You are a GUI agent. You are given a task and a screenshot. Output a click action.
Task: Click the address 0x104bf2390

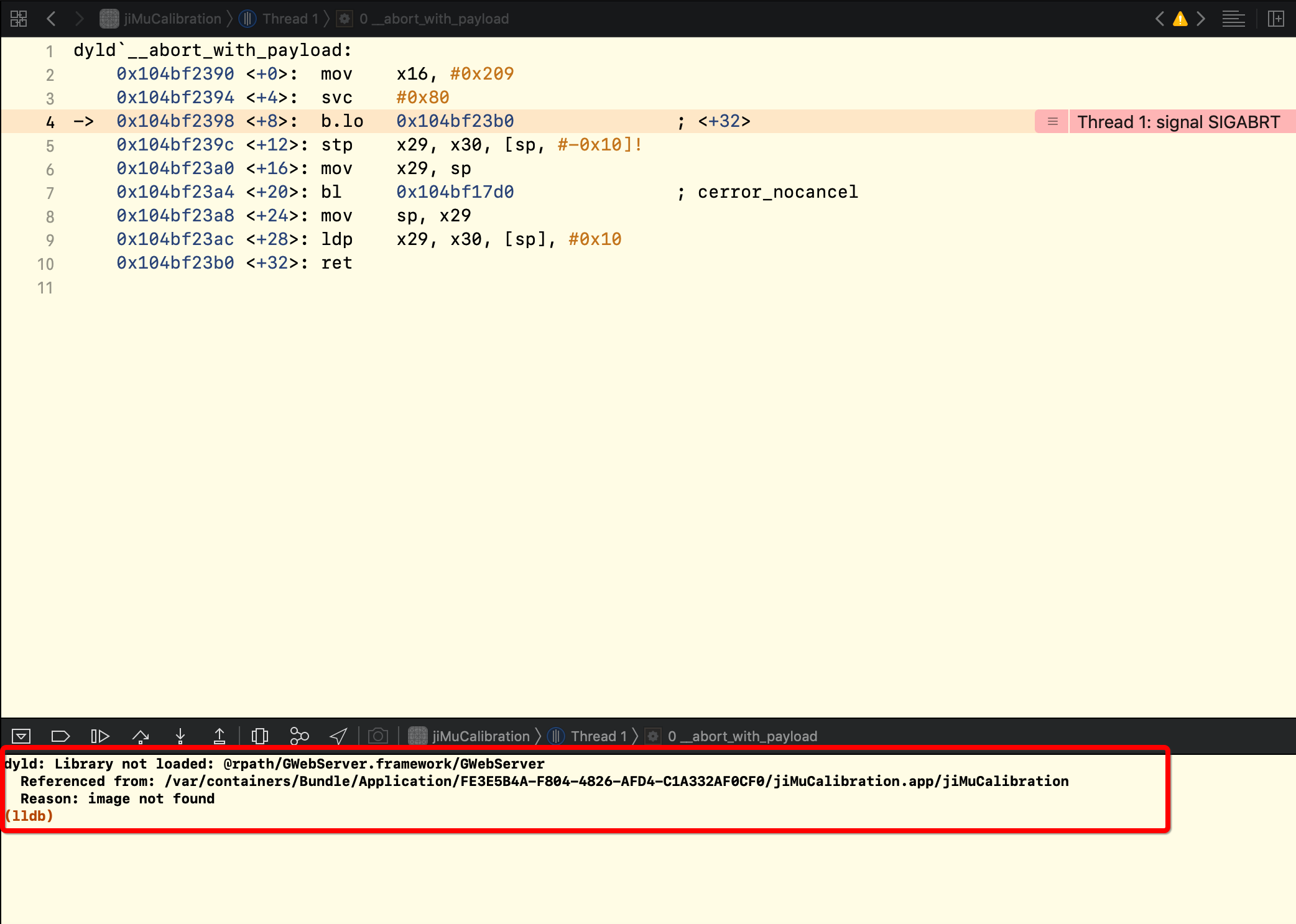click(x=175, y=74)
